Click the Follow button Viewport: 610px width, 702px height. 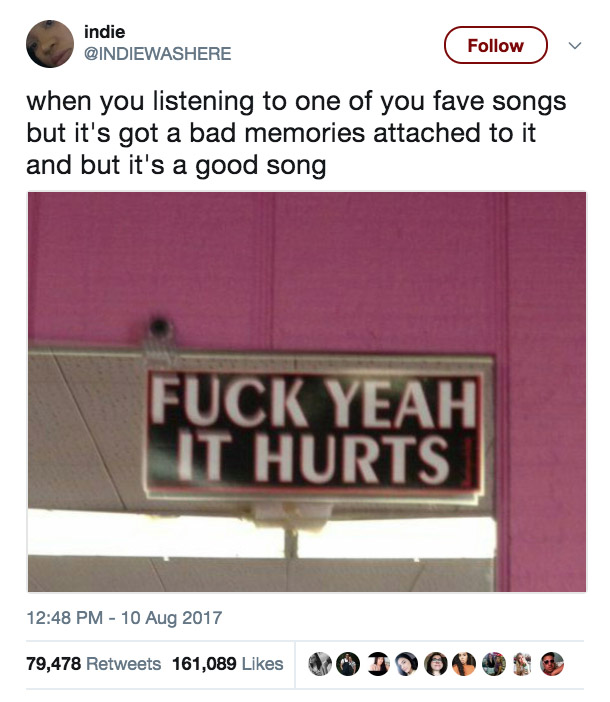tap(495, 45)
